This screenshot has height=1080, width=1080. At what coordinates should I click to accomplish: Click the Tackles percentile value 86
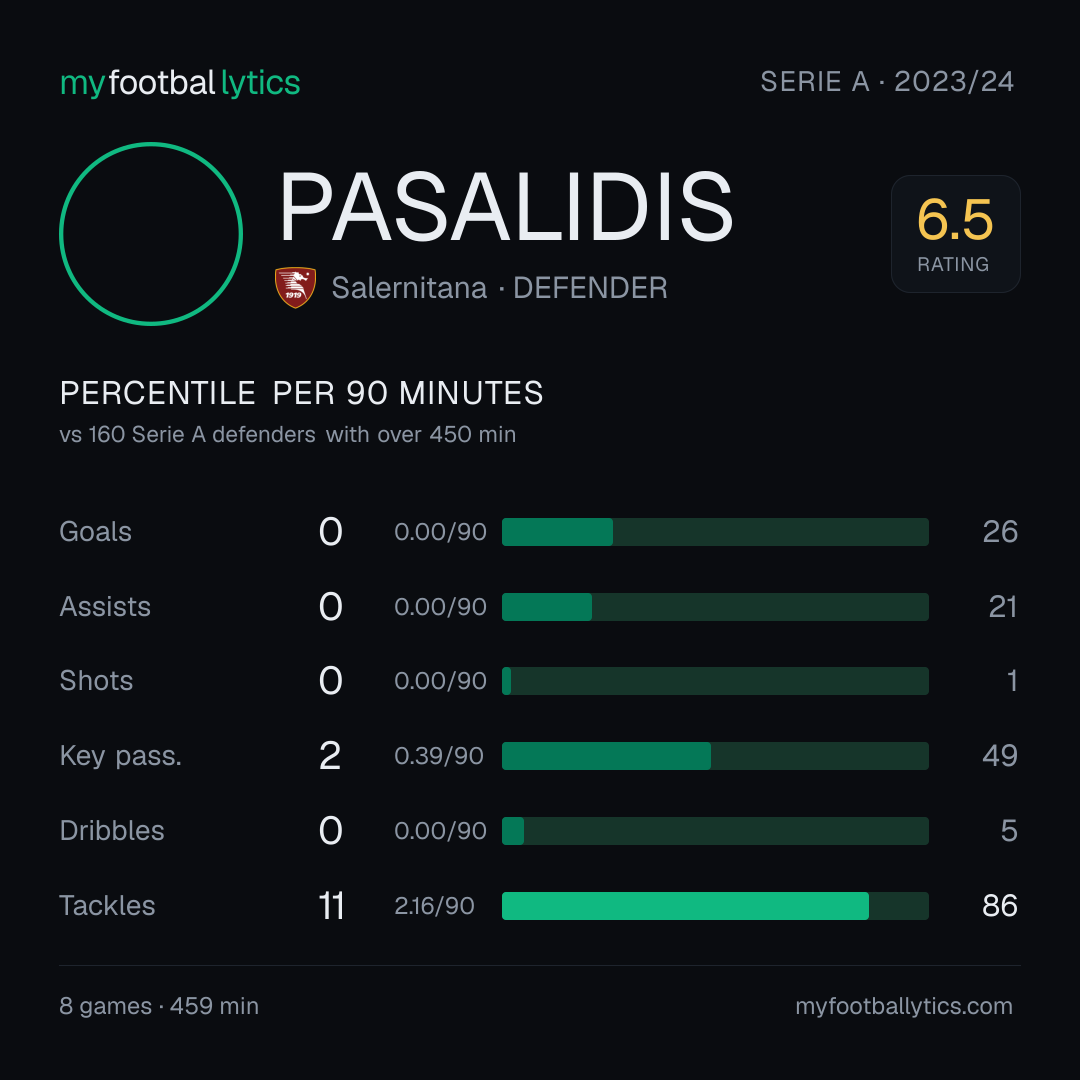(1000, 906)
